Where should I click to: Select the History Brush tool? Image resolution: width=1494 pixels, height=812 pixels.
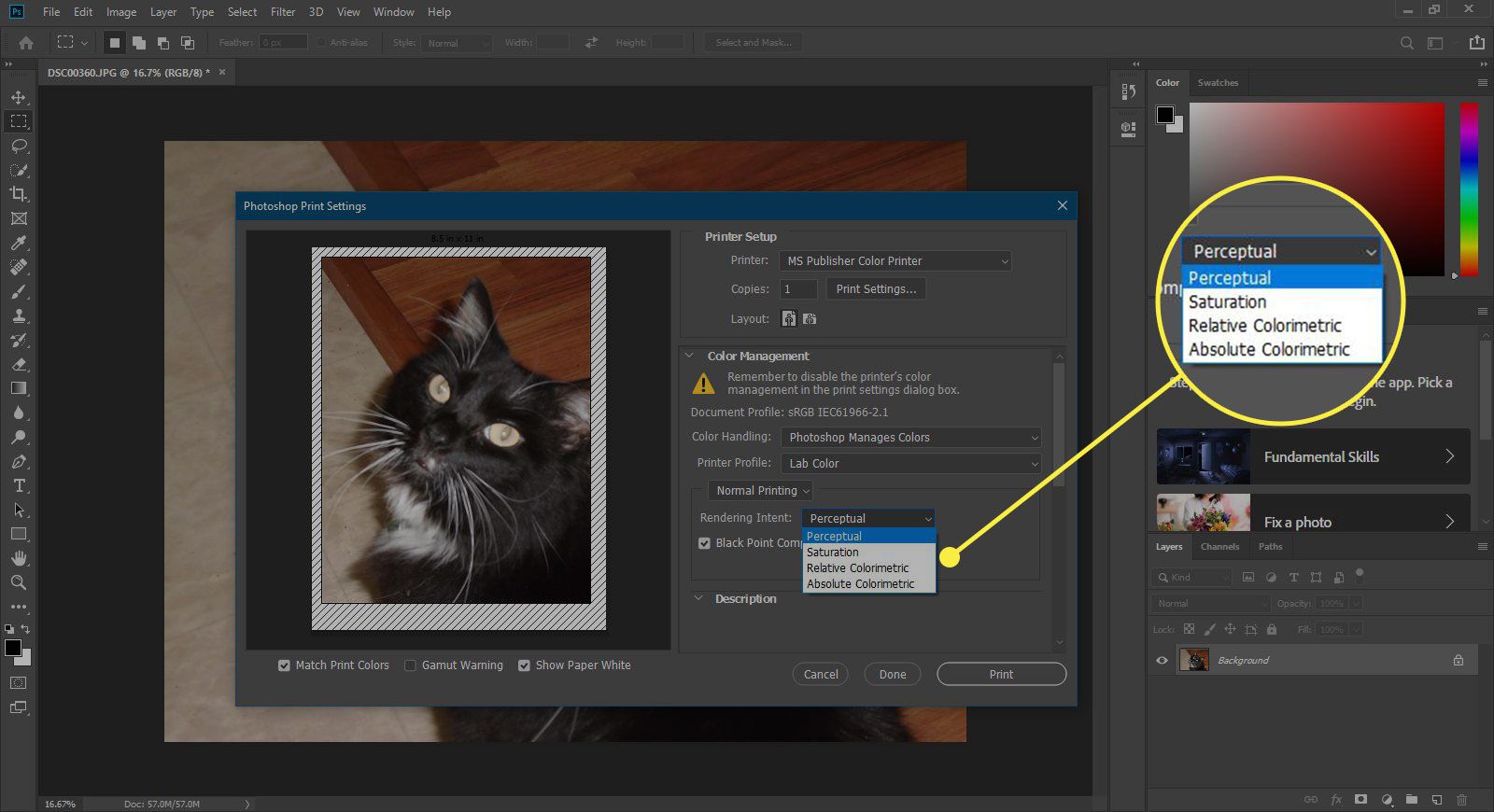(19, 340)
